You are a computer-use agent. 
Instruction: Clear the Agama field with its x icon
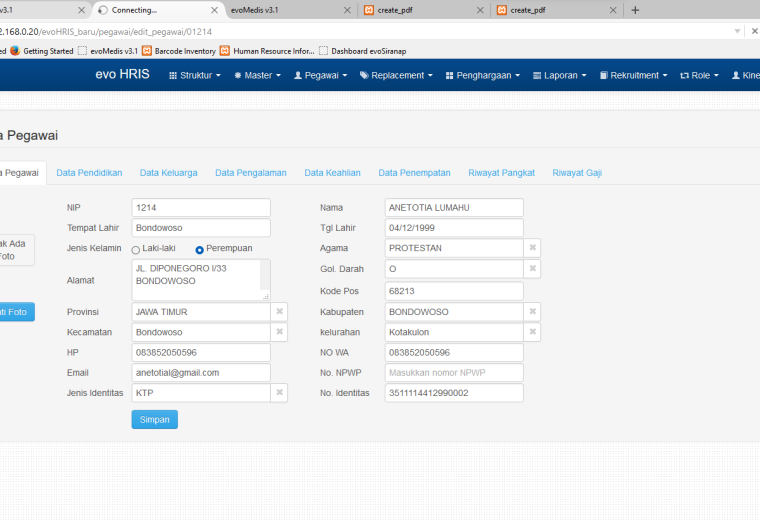532,248
